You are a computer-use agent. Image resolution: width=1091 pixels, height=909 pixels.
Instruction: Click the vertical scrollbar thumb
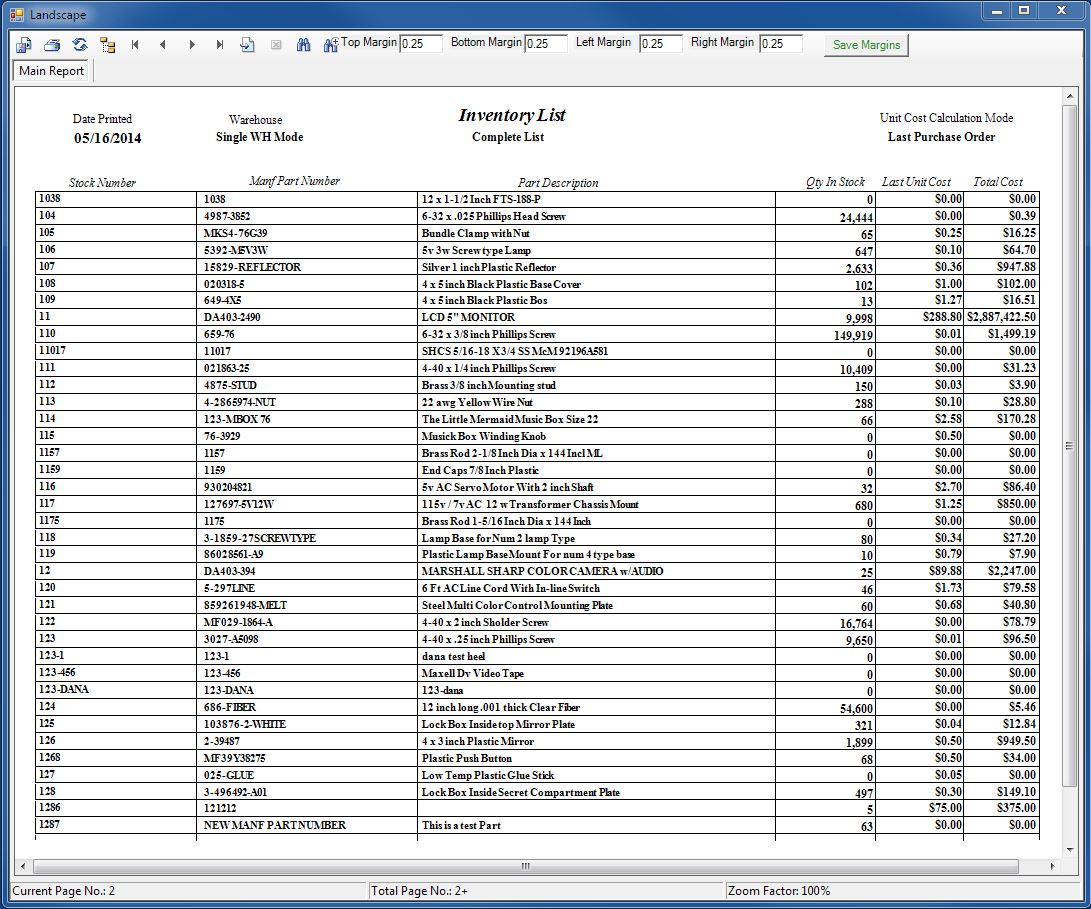(1069, 445)
